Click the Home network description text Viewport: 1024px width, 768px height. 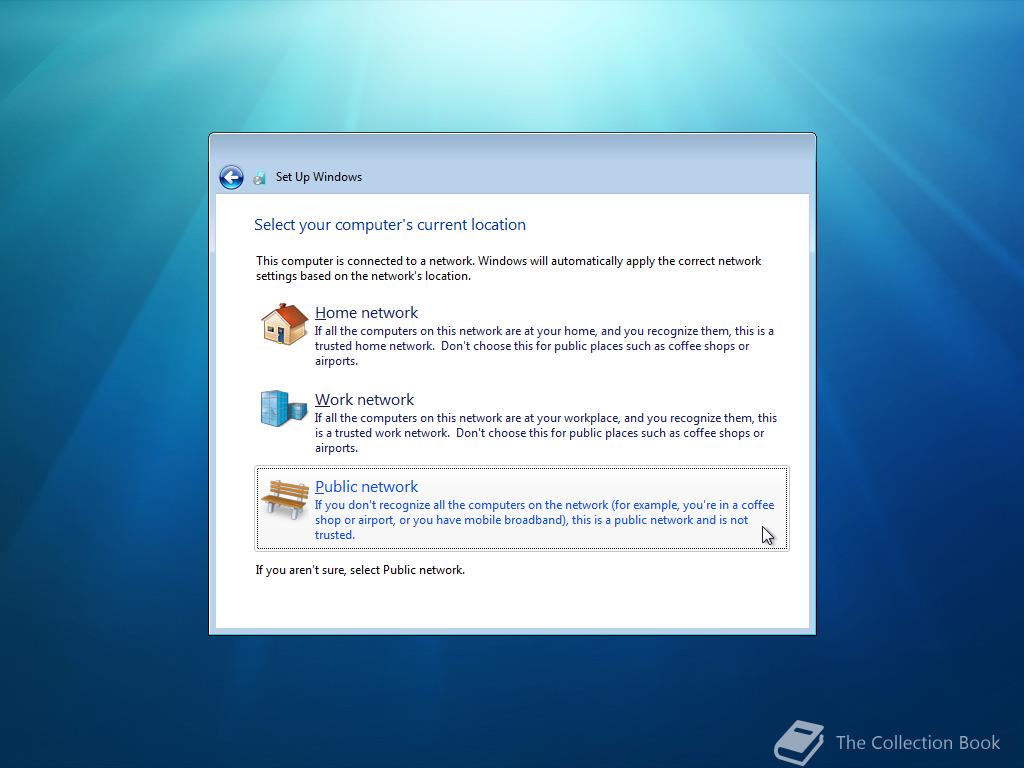tap(544, 346)
